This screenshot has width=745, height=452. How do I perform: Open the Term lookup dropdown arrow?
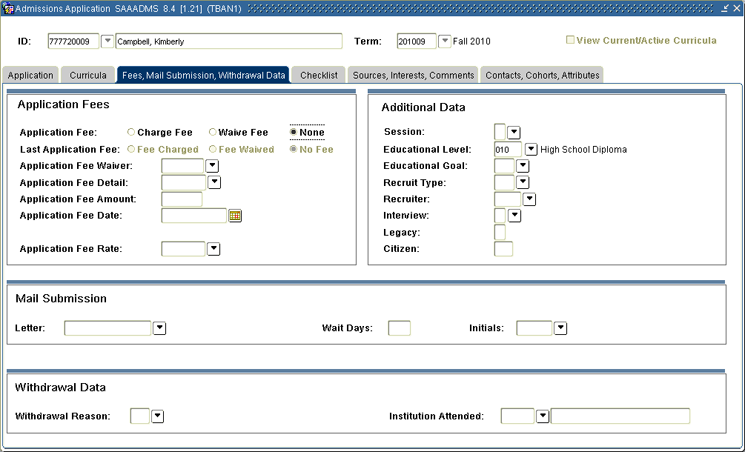444,41
